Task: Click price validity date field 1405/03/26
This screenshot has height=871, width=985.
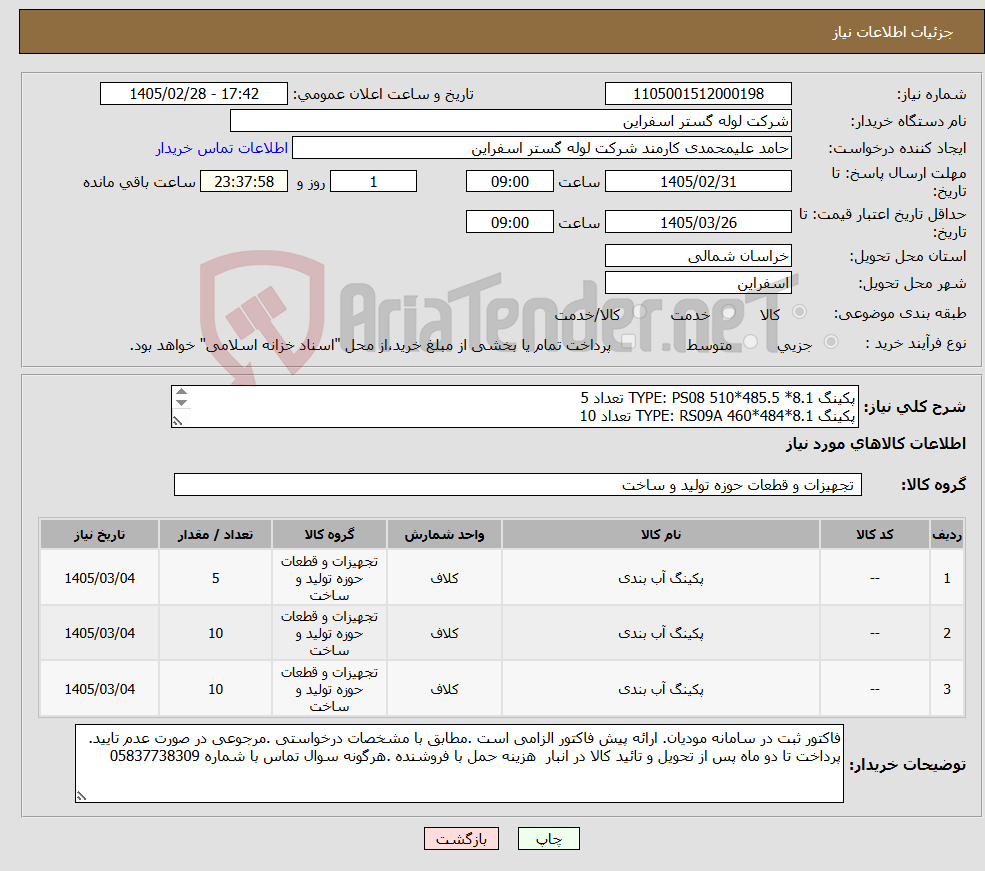Action: pyautogui.click(x=698, y=222)
